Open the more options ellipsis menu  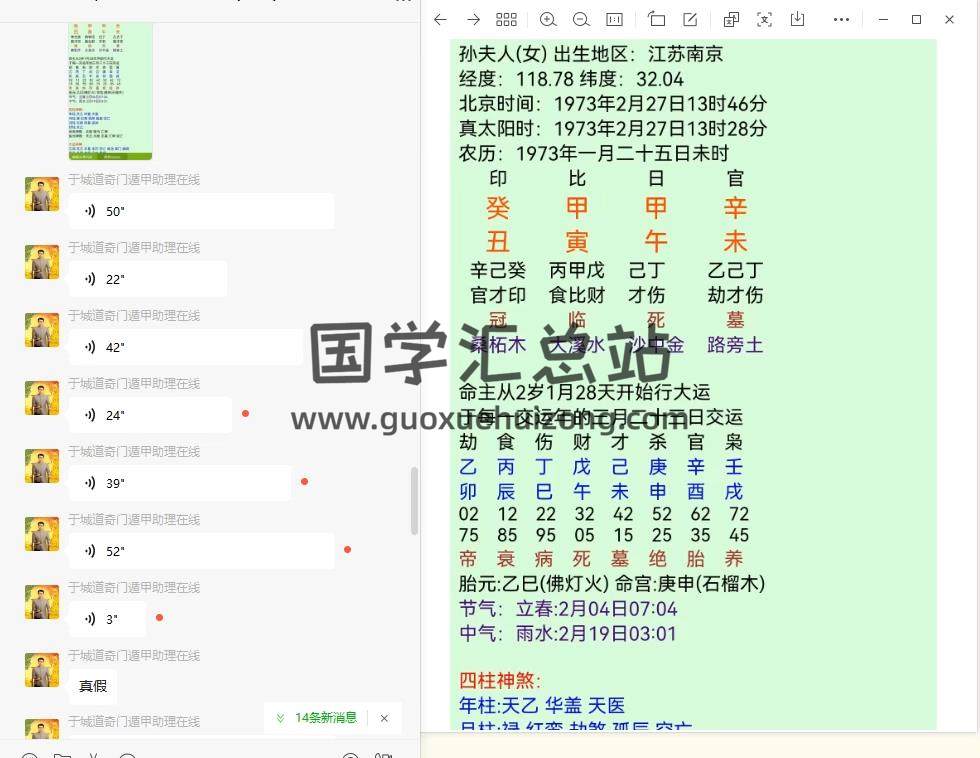pos(841,20)
